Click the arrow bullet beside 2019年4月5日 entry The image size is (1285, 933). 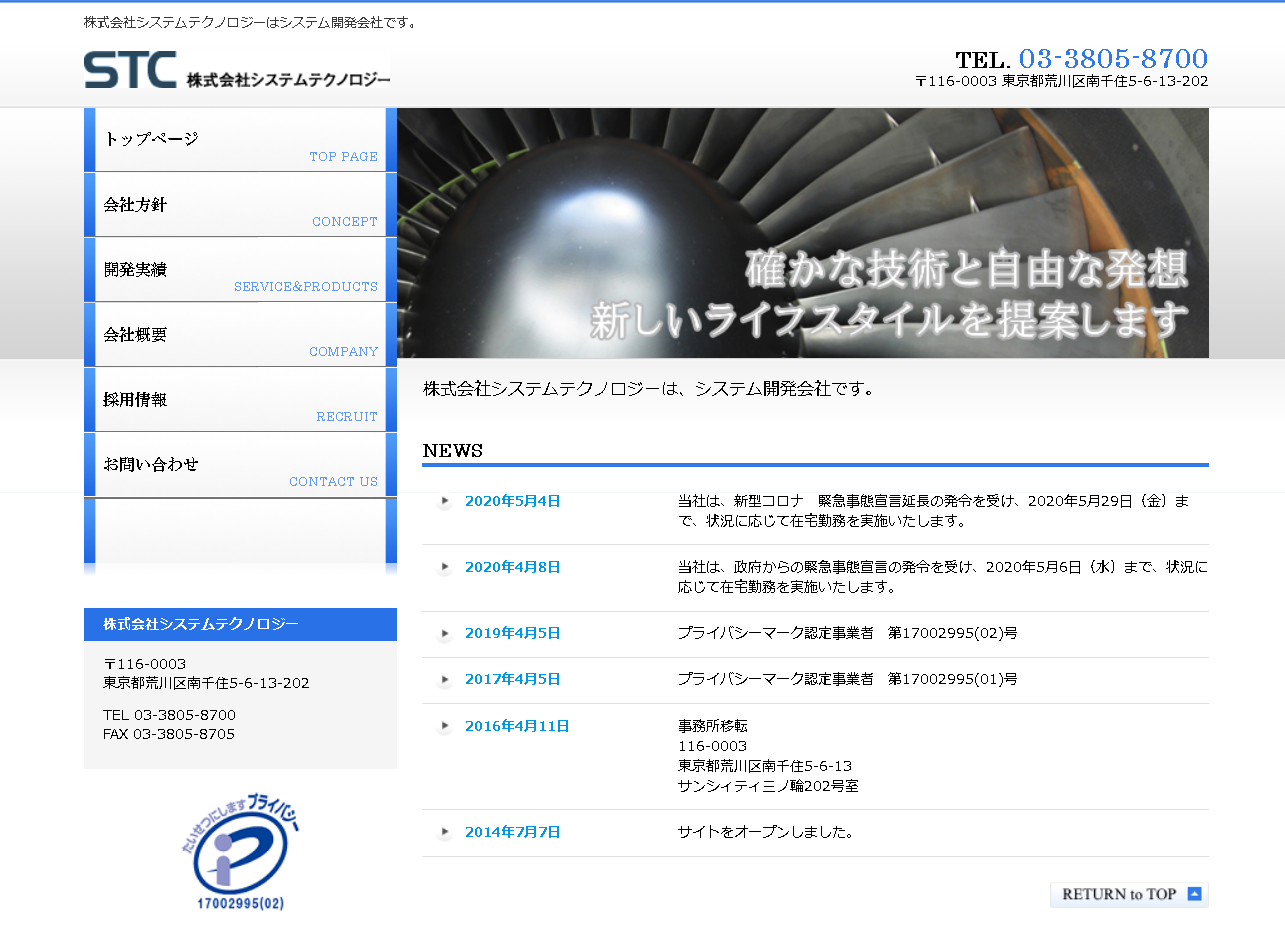click(443, 633)
